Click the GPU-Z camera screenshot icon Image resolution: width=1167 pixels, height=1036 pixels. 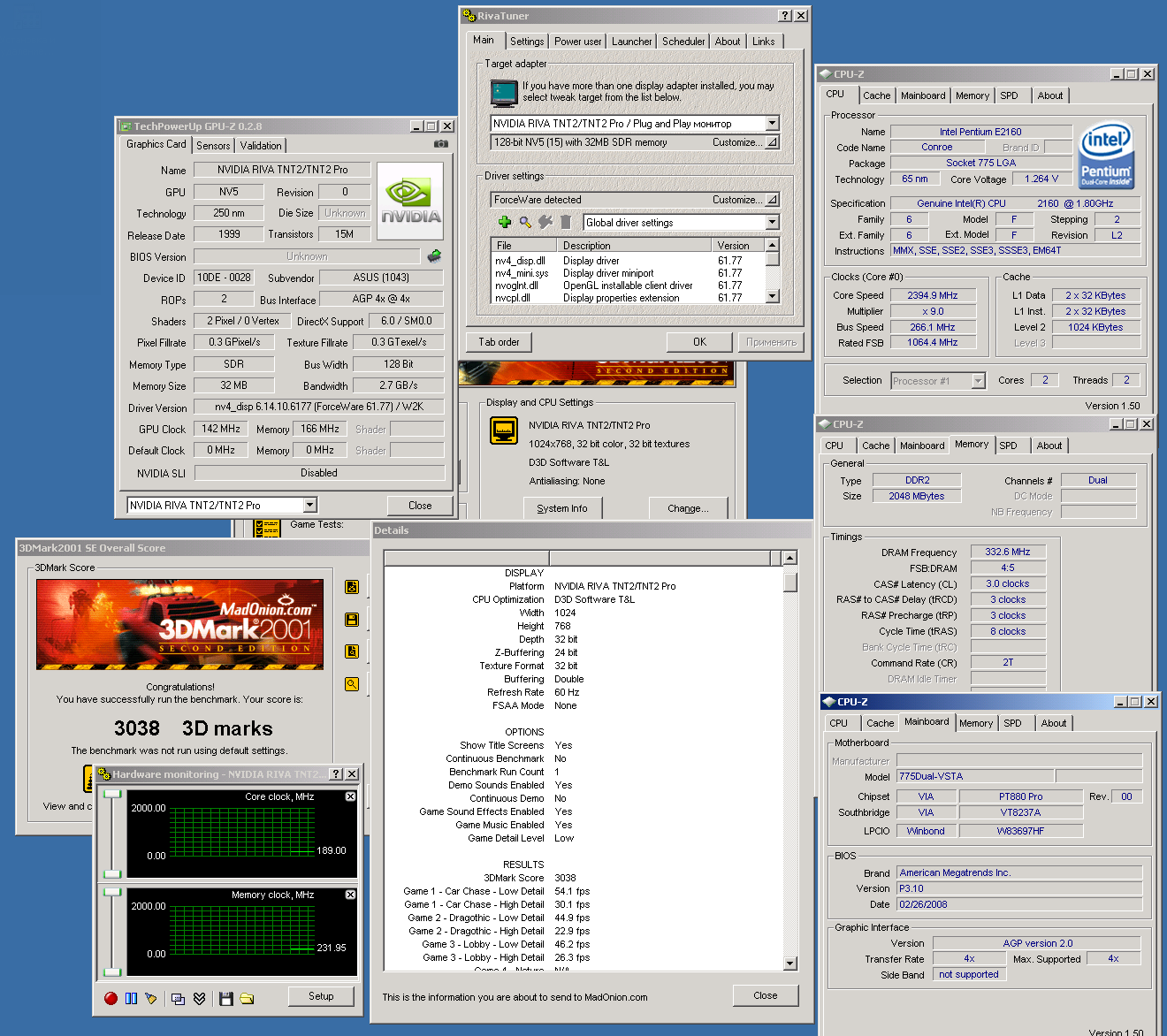[x=441, y=144]
